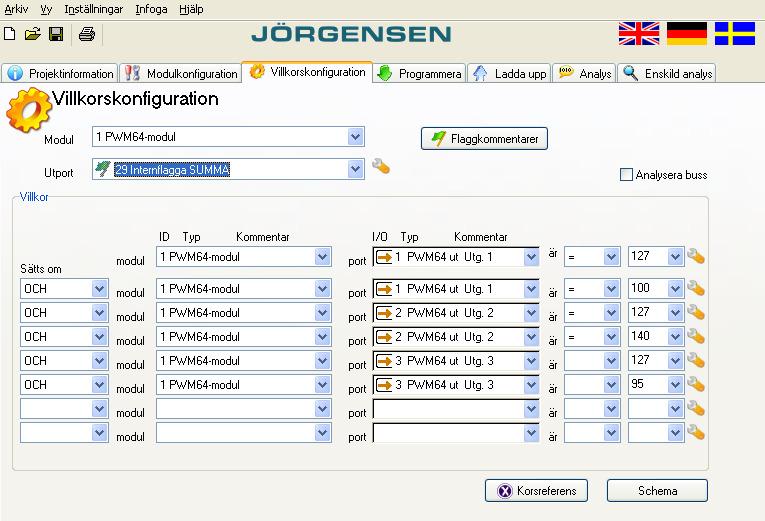Switch to the Analys tab
Viewport: 765px width, 521px height.
(584, 73)
